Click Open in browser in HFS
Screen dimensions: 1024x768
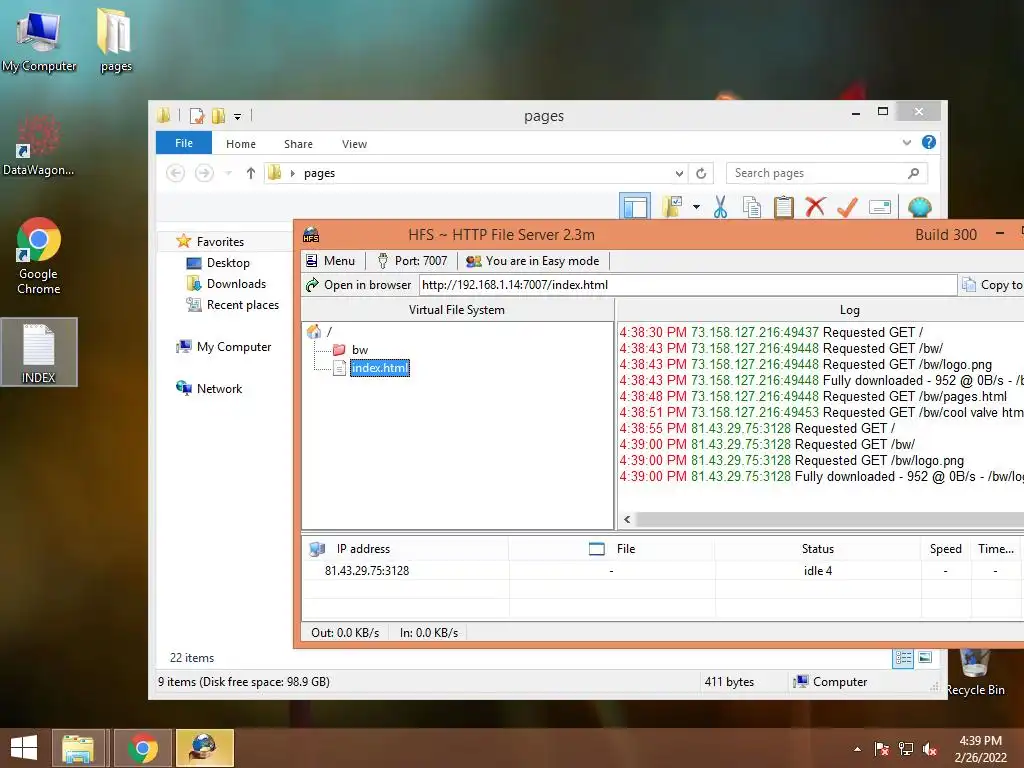(359, 285)
